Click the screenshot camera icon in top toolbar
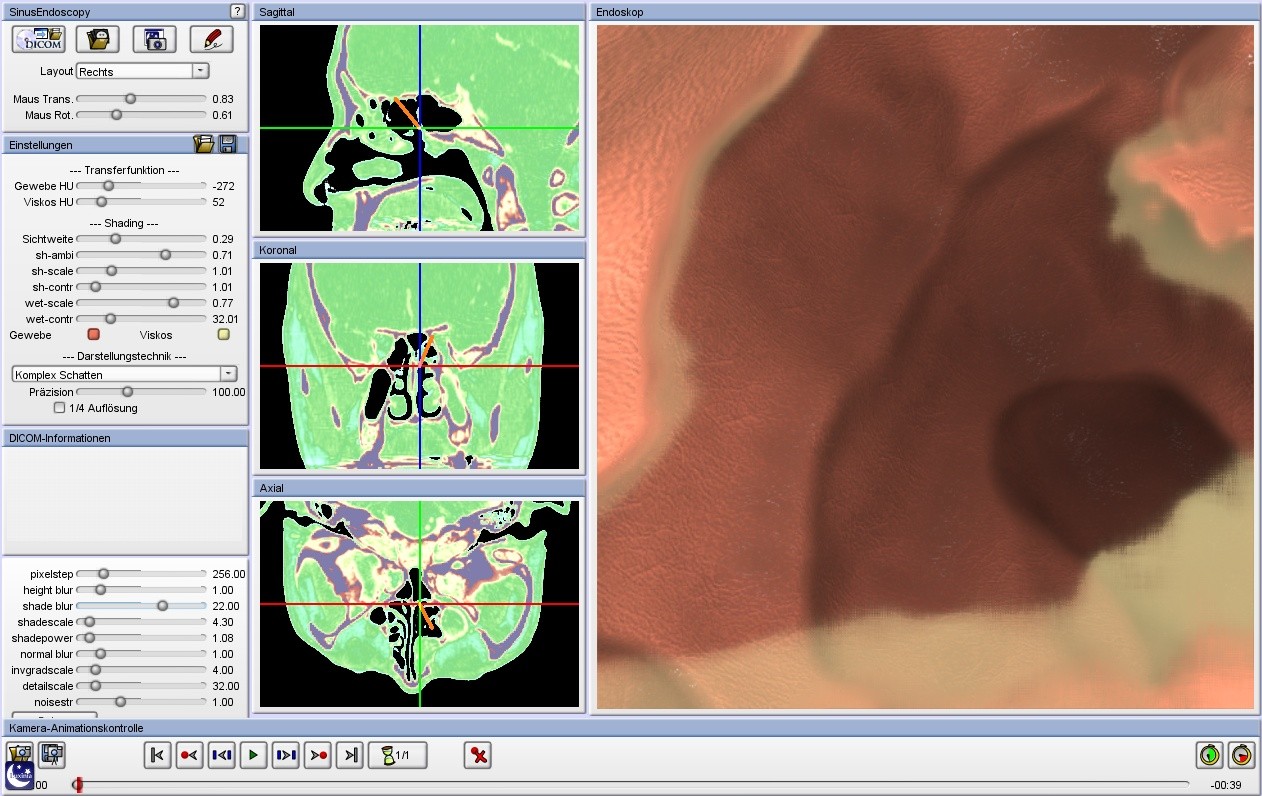1262x796 pixels. (154, 39)
